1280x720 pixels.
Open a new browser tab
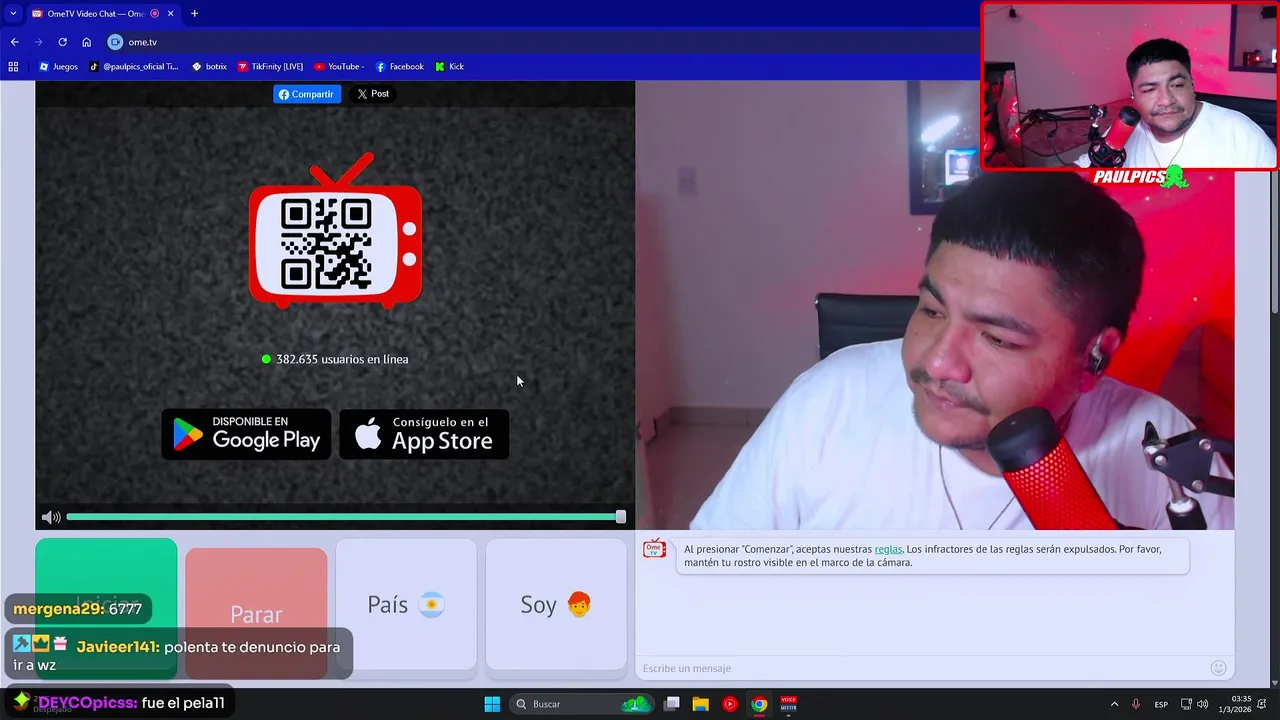(x=194, y=13)
